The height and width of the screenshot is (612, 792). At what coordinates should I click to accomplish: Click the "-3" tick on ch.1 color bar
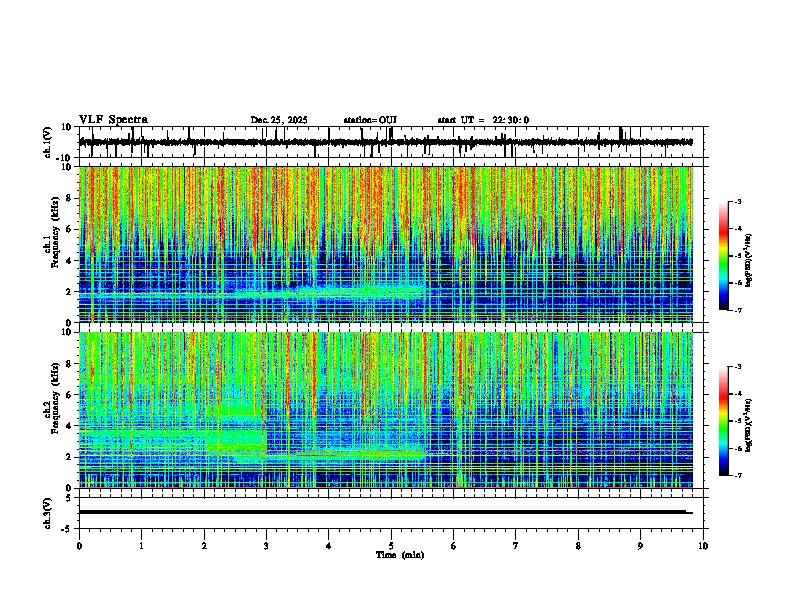pos(737,201)
